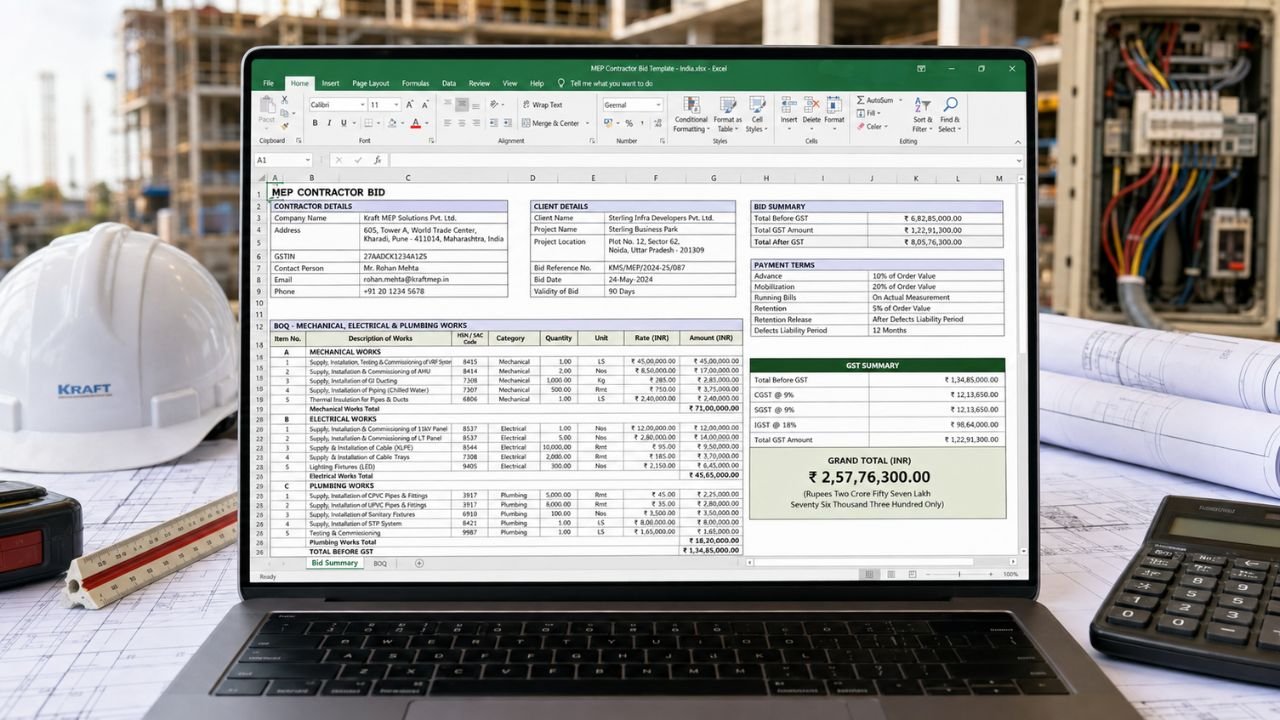Expand the formula bar chevron
Image resolution: width=1280 pixels, height=720 pixels.
[1019, 161]
